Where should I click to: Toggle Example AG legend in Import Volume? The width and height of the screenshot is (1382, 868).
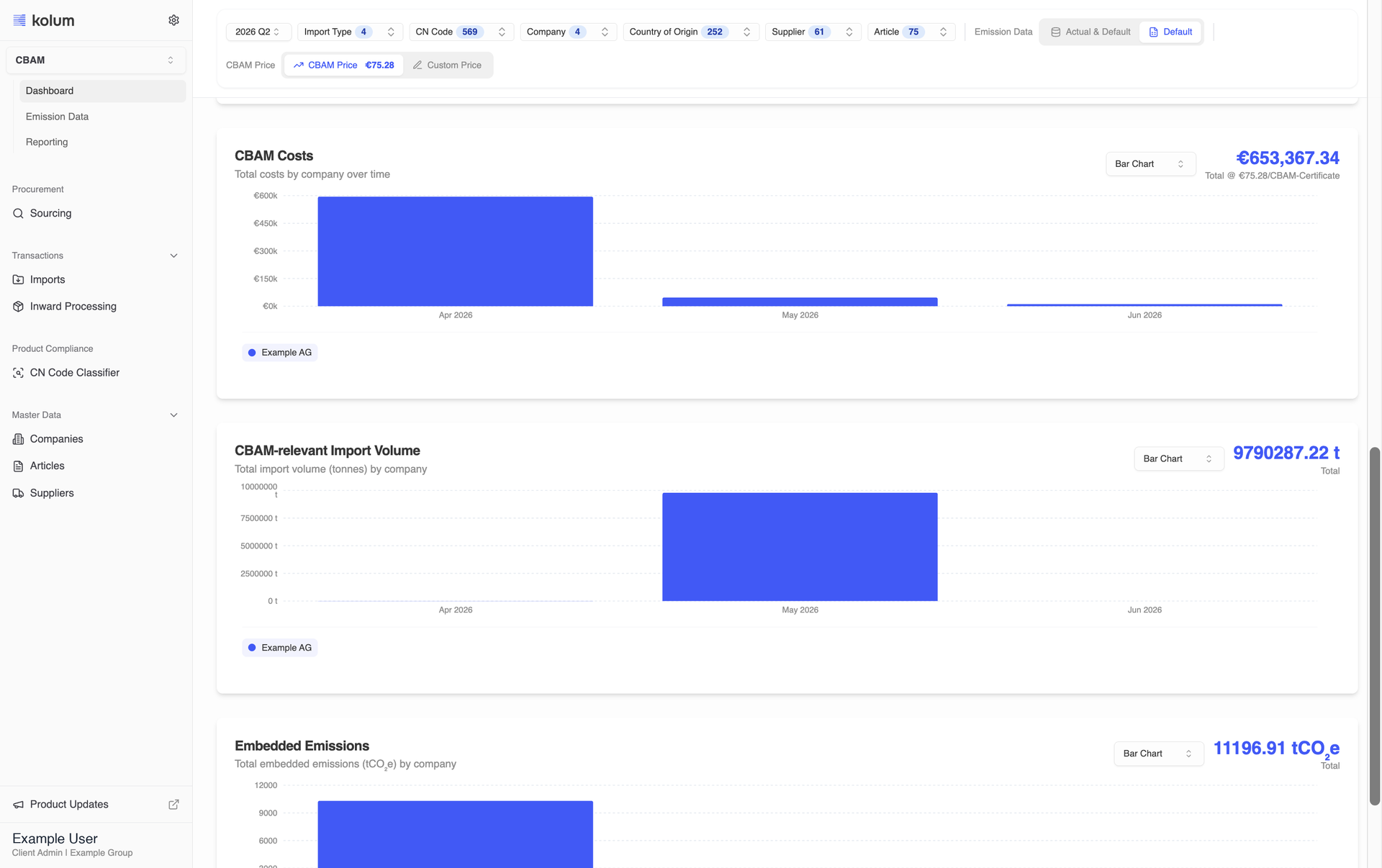tap(280, 648)
